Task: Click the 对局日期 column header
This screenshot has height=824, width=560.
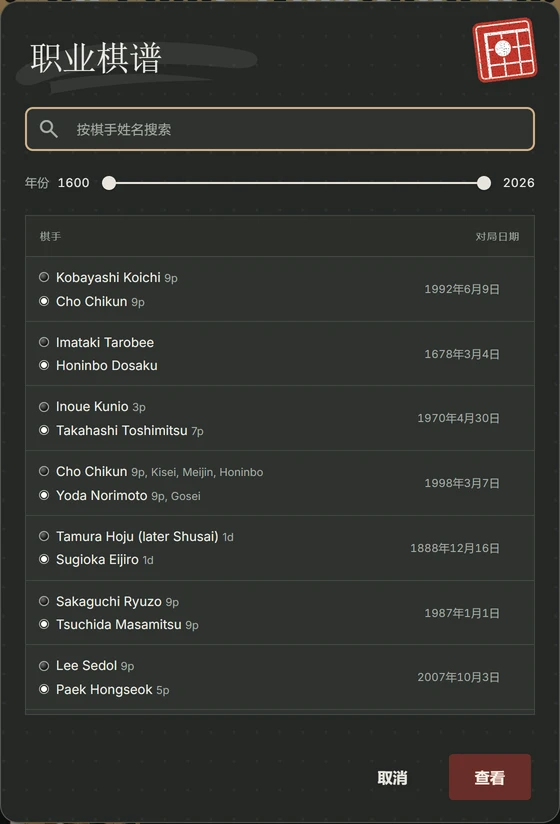Action: 497,236
